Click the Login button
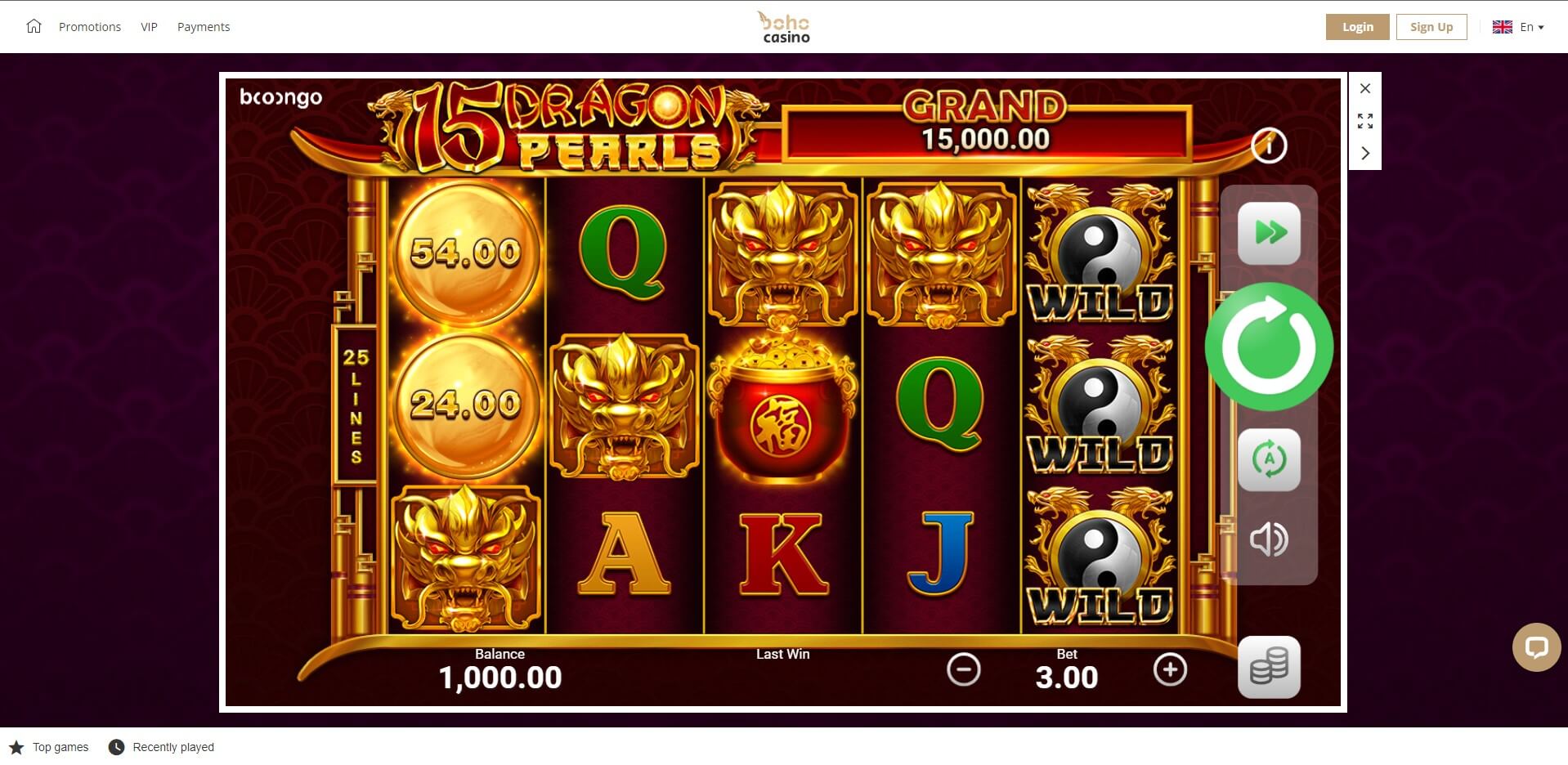 (1357, 27)
